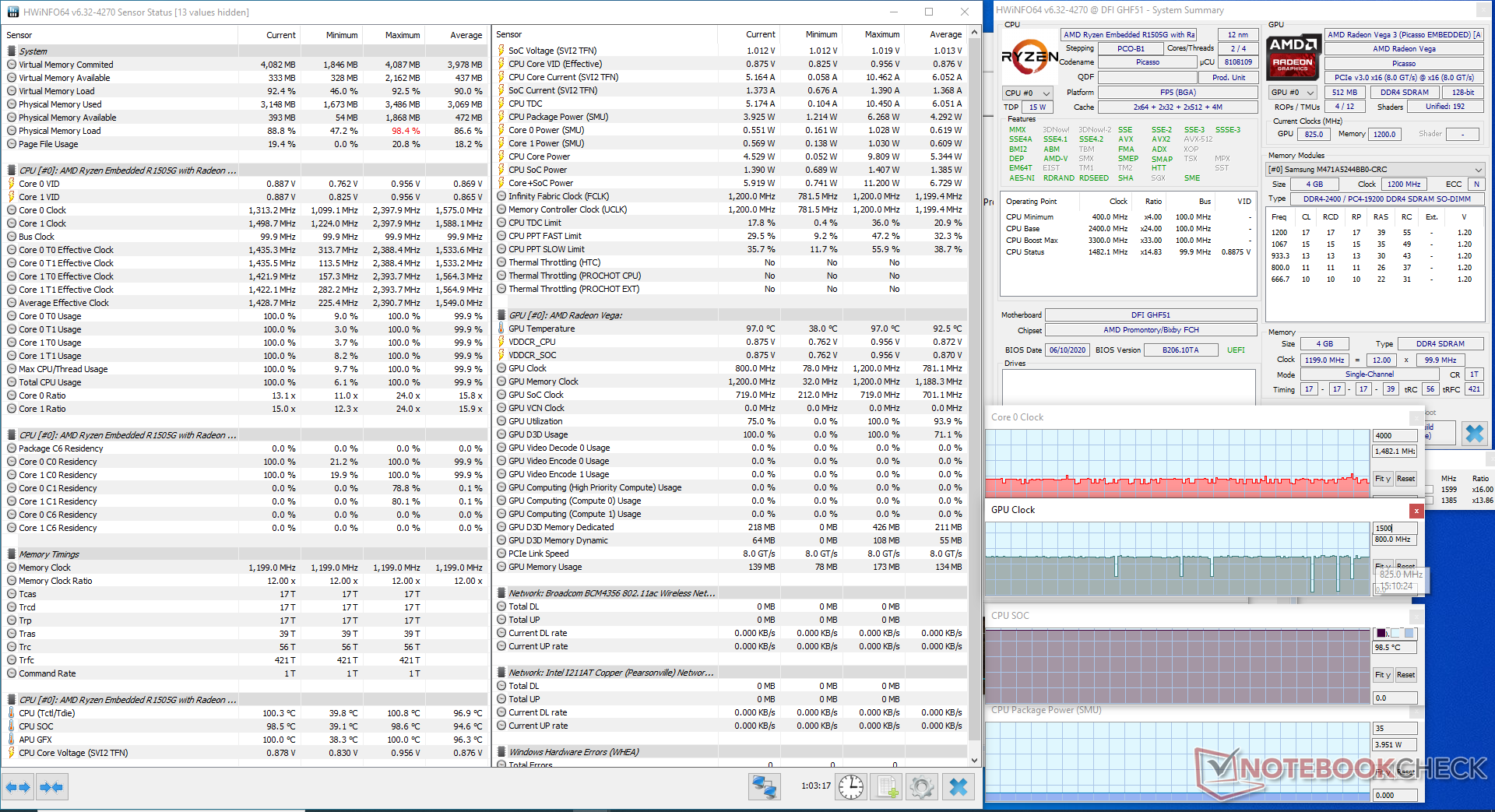Click icon beside Virtual Memory Commited row
The width and height of the screenshot is (1495, 812).
[12, 65]
